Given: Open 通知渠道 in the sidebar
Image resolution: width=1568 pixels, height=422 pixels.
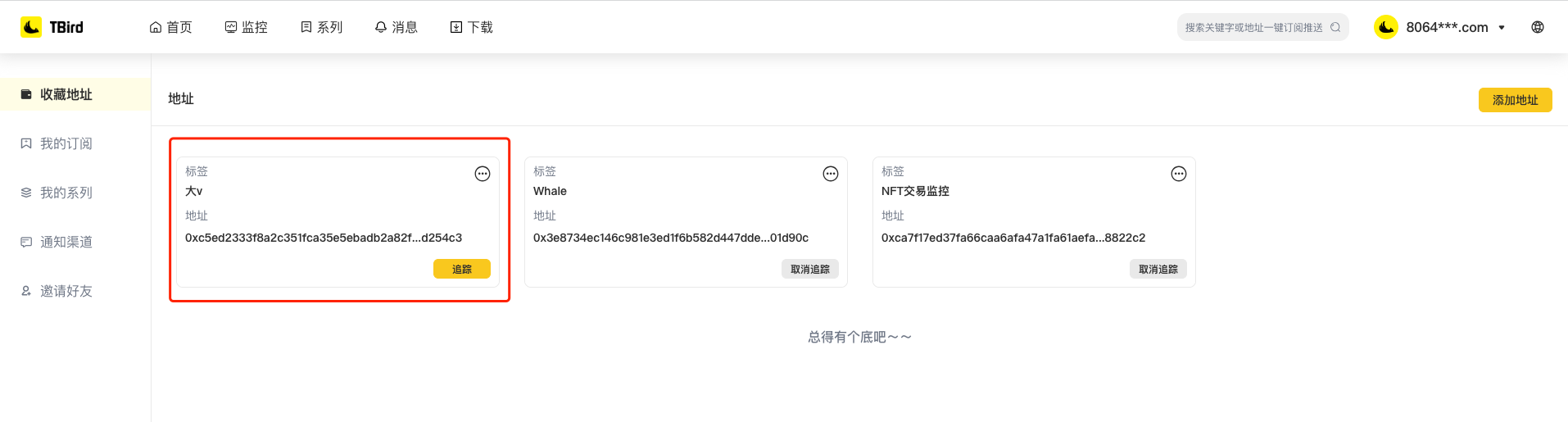Looking at the screenshot, I should [66, 242].
